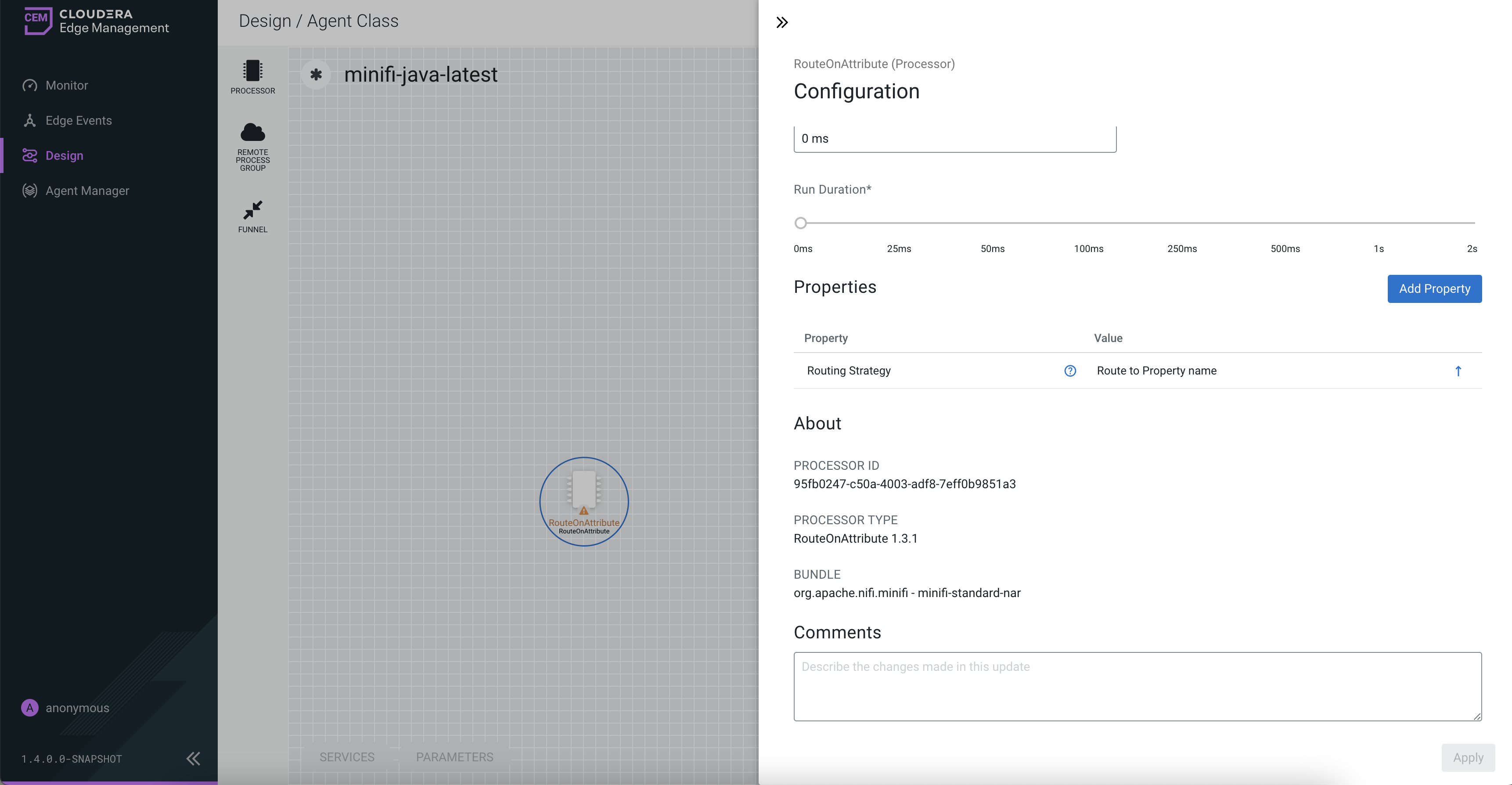
Task: Click the Add Property button
Action: 1434,289
